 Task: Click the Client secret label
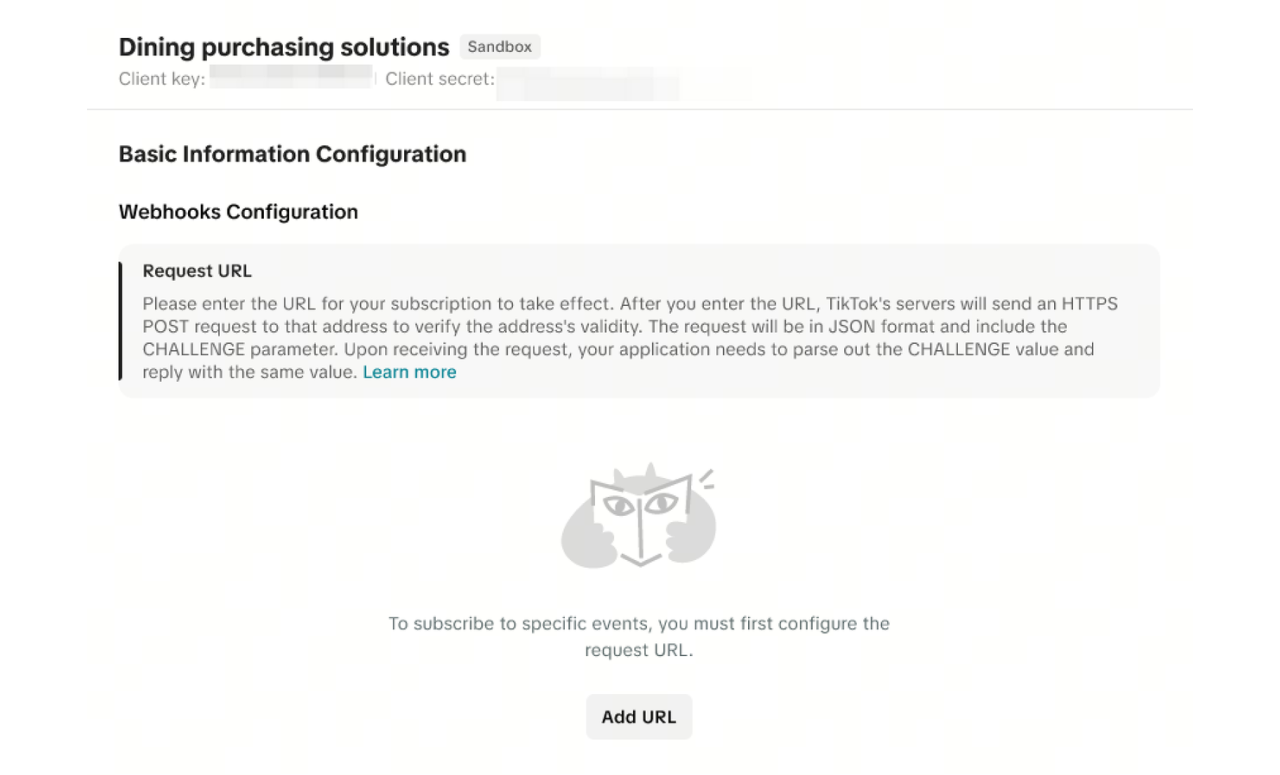tap(440, 79)
